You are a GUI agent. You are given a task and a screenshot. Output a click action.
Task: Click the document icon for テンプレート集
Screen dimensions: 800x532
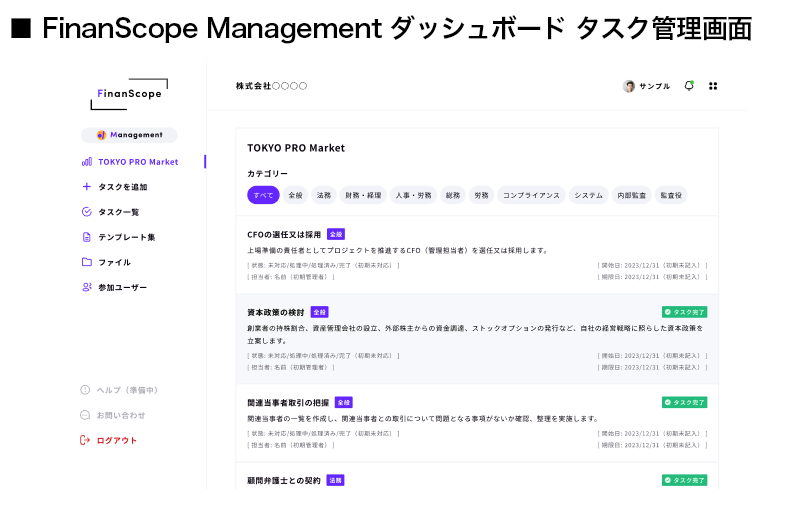pyautogui.click(x=87, y=237)
